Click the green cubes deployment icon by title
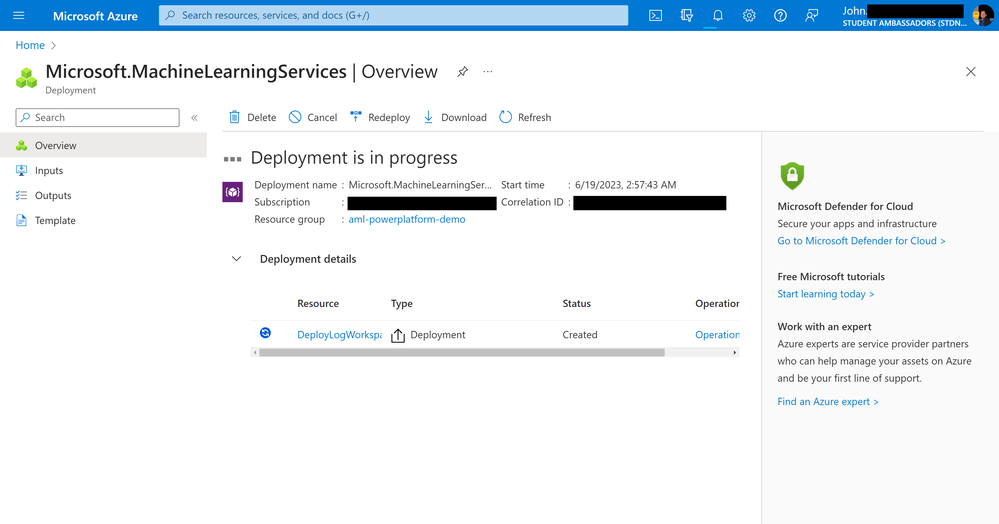Image resolution: width=999 pixels, height=524 pixels. [26, 78]
